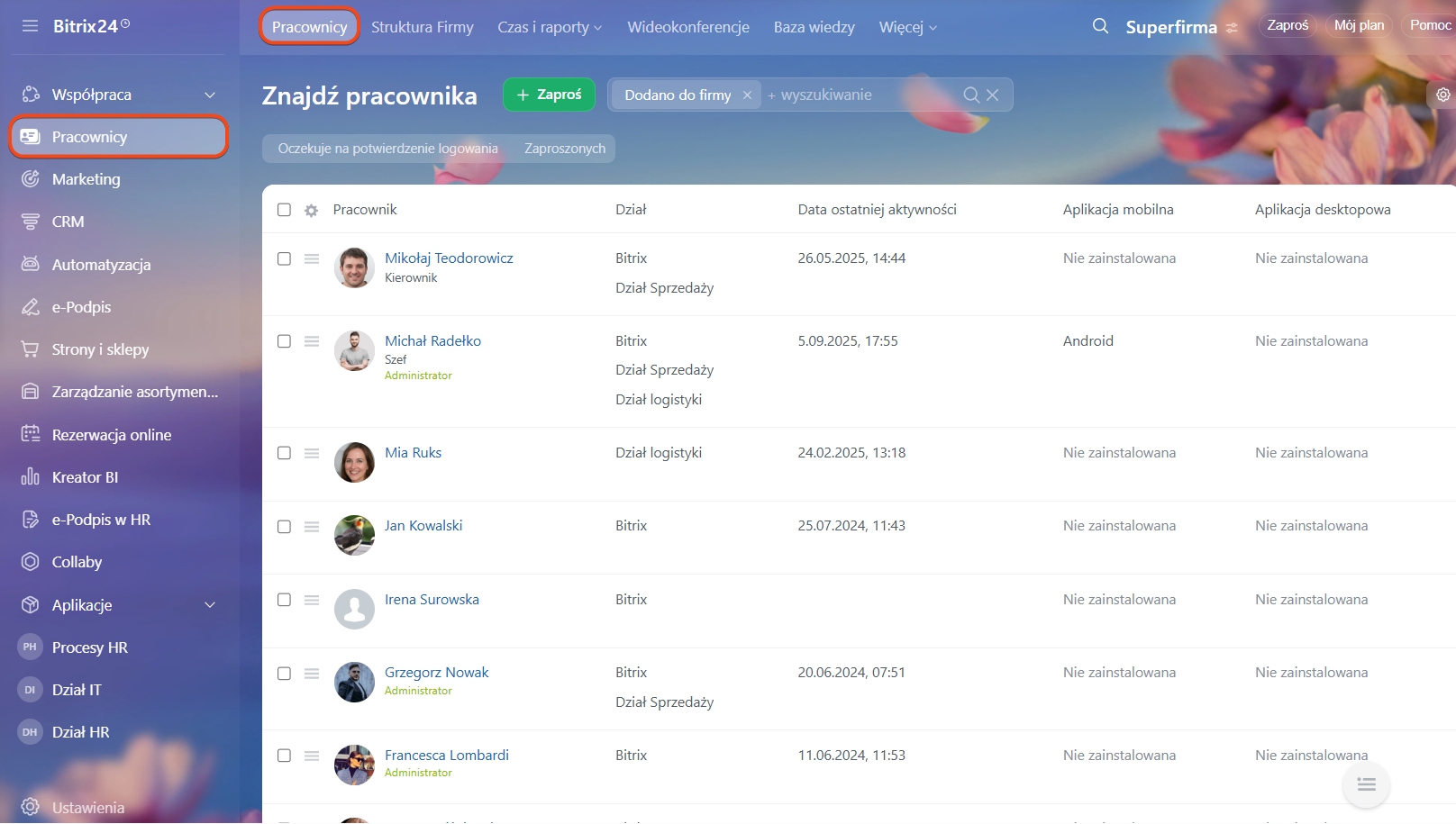Click the green Zaproś button
The image size is (1456, 824).
point(549,95)
